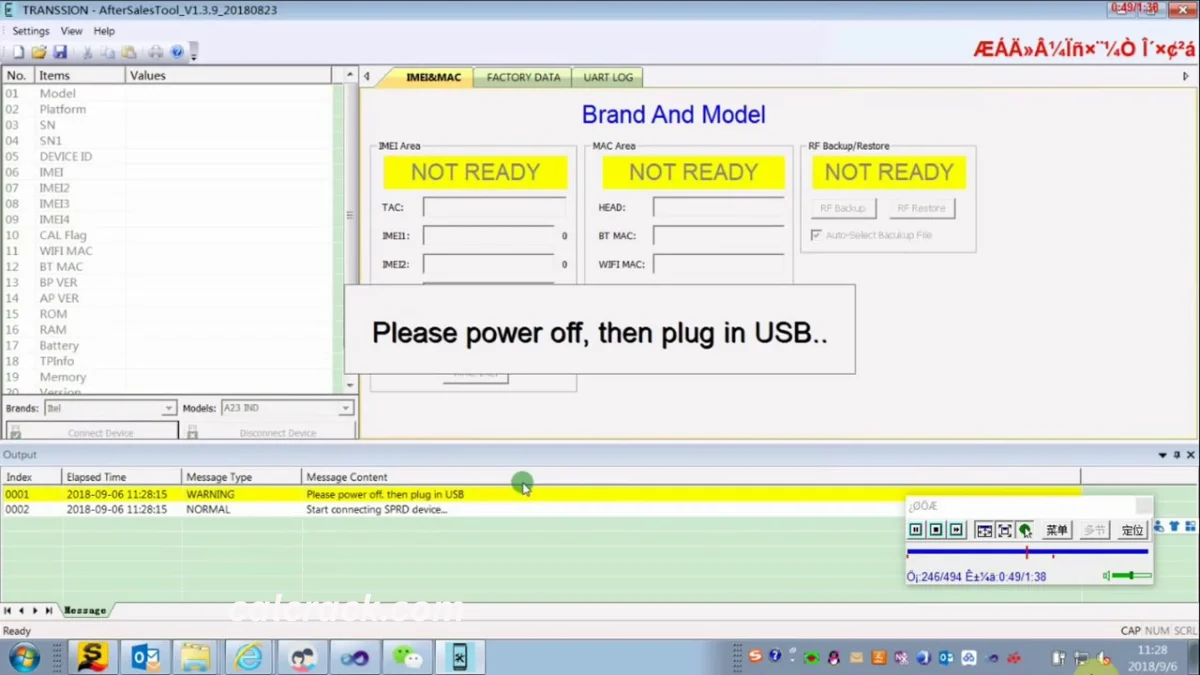Click the tab scroll right arrow
This screenshot has height=675, width=1200.
pyautogui.click(x=1186, y=77)
